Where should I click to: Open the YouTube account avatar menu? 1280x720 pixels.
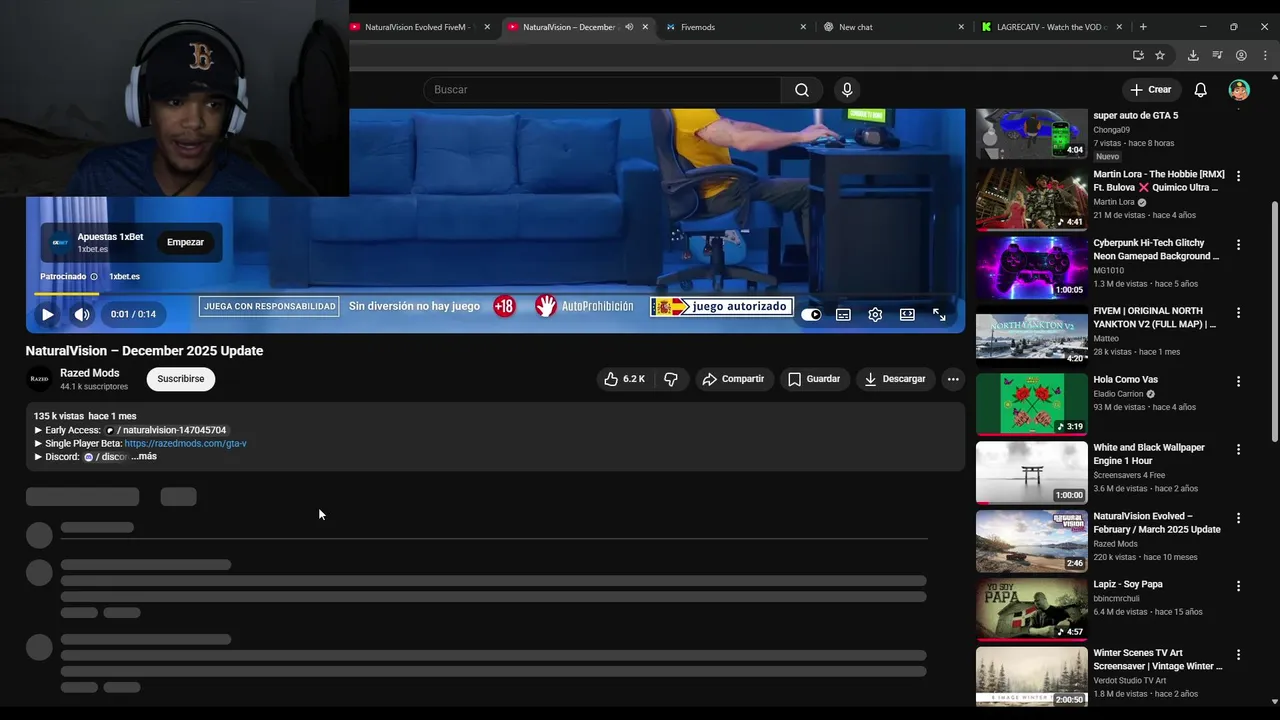pyautogui.click(x=1239, y=90)
